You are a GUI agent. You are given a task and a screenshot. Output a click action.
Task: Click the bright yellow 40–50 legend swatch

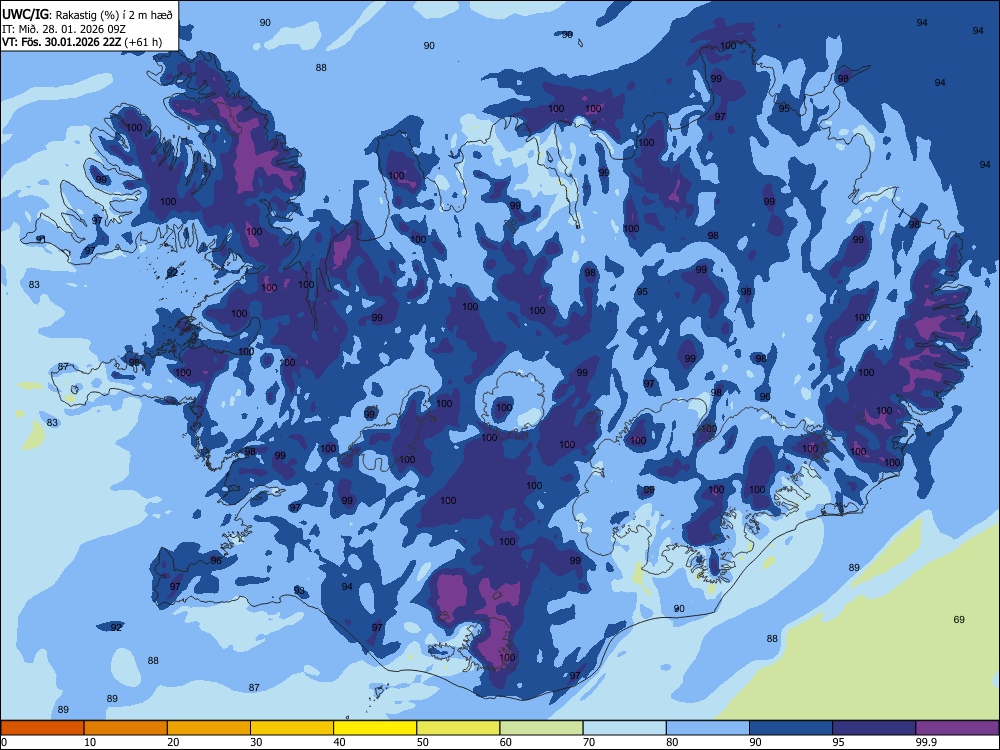coord(375,728)
